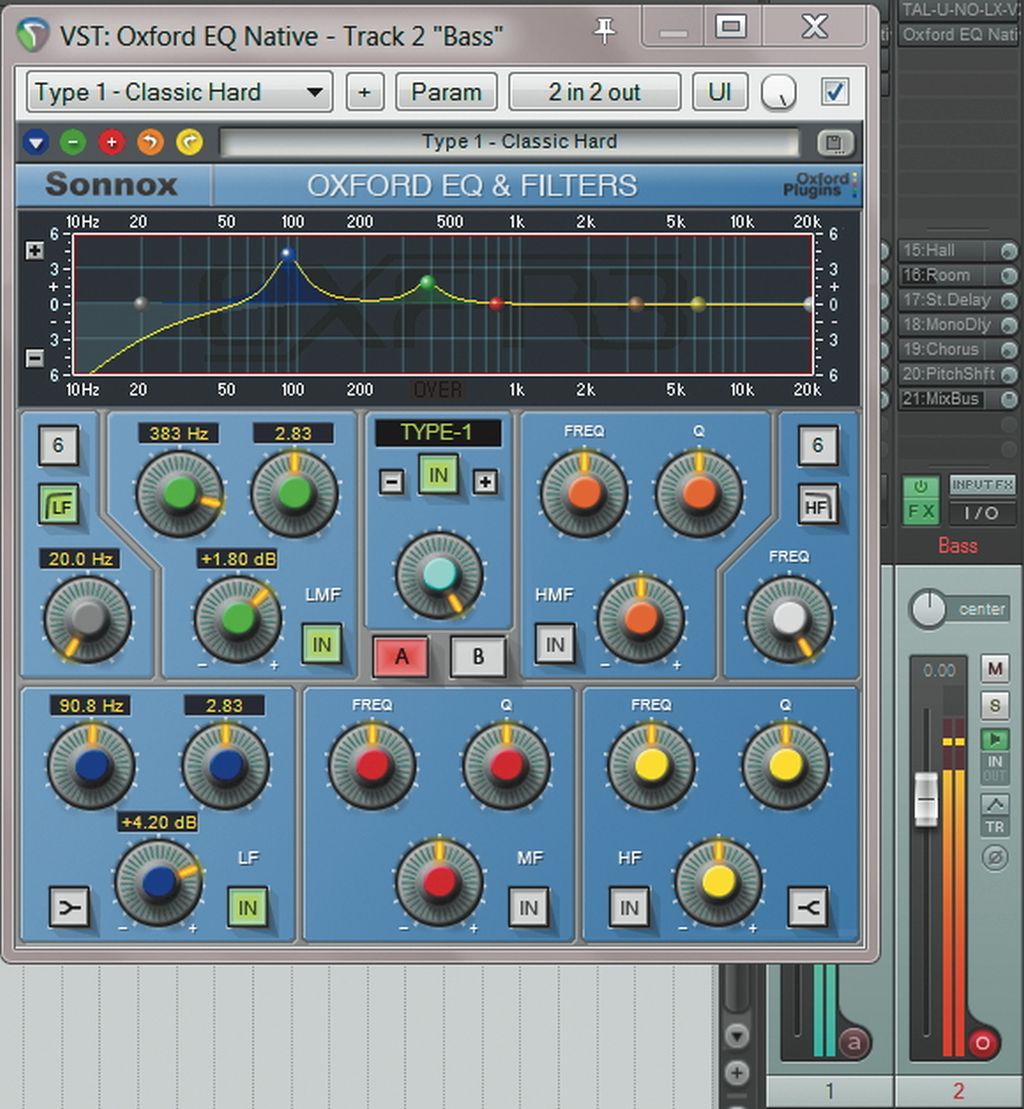Click the high filter slope 6 button
This screenshot has height=1109, width=1024.
click(x=818, y=446)
